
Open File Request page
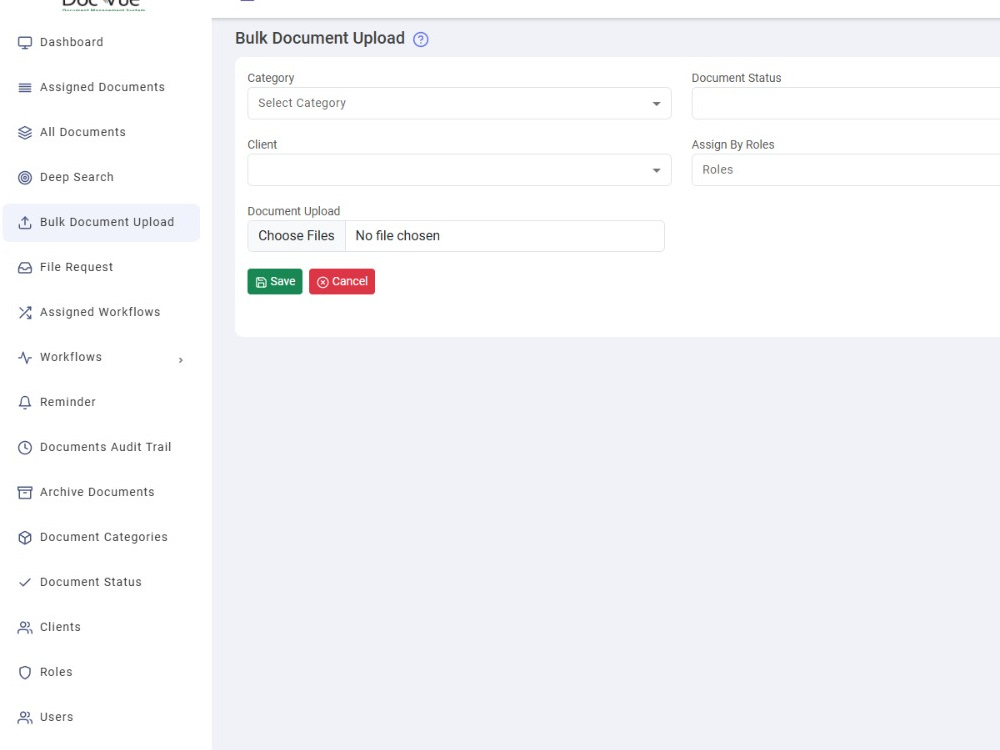[x=77, y=267]
